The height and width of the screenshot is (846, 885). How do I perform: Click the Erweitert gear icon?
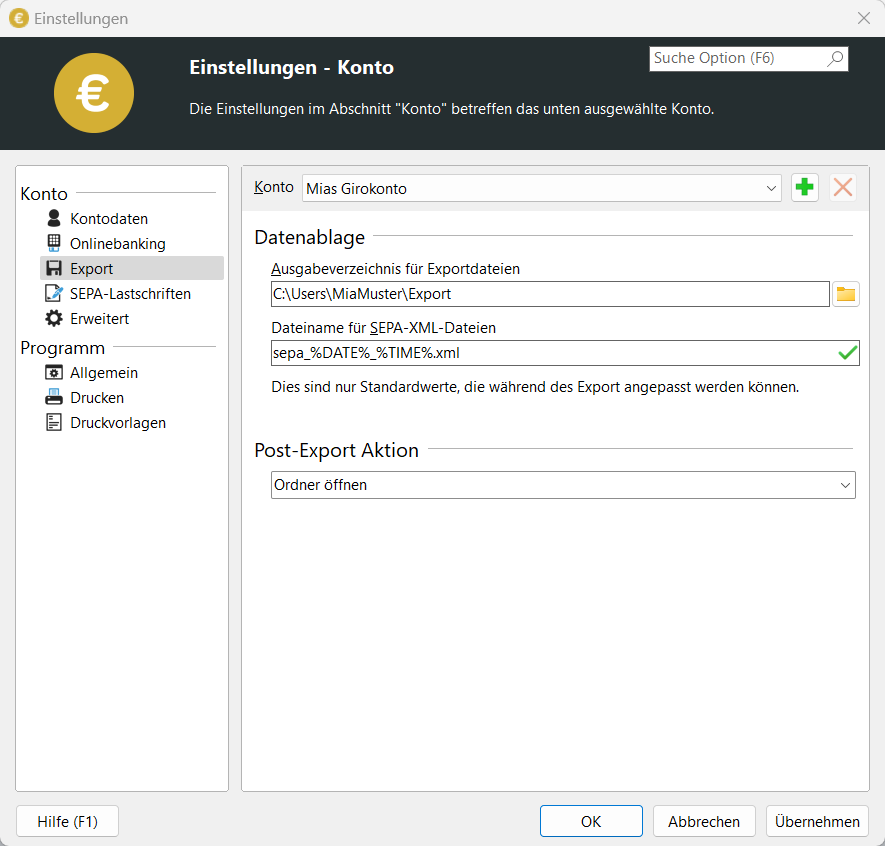tap(54, 318)
